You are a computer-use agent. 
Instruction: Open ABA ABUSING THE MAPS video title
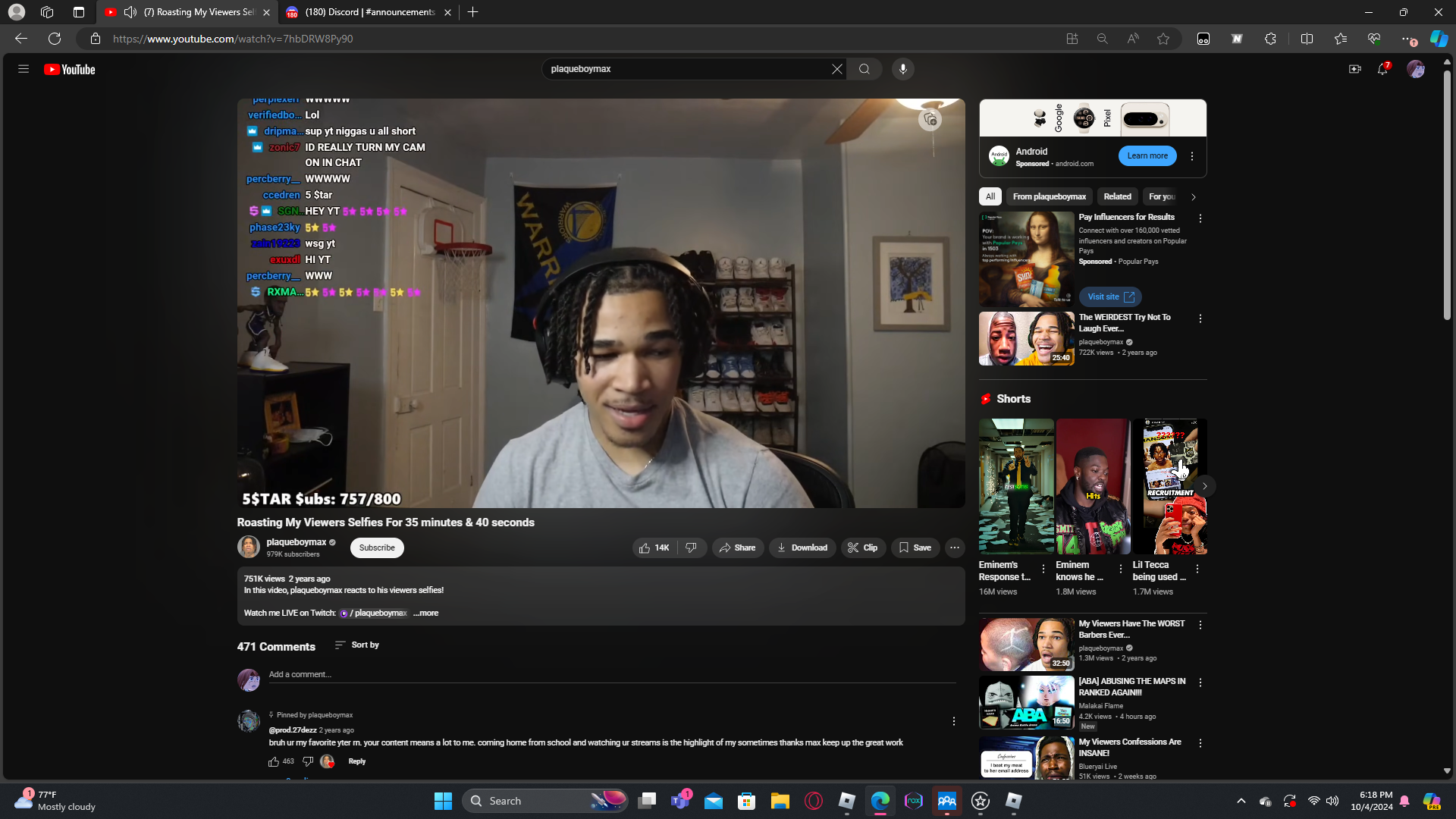pyautogui.click(x=1132, y=687)
